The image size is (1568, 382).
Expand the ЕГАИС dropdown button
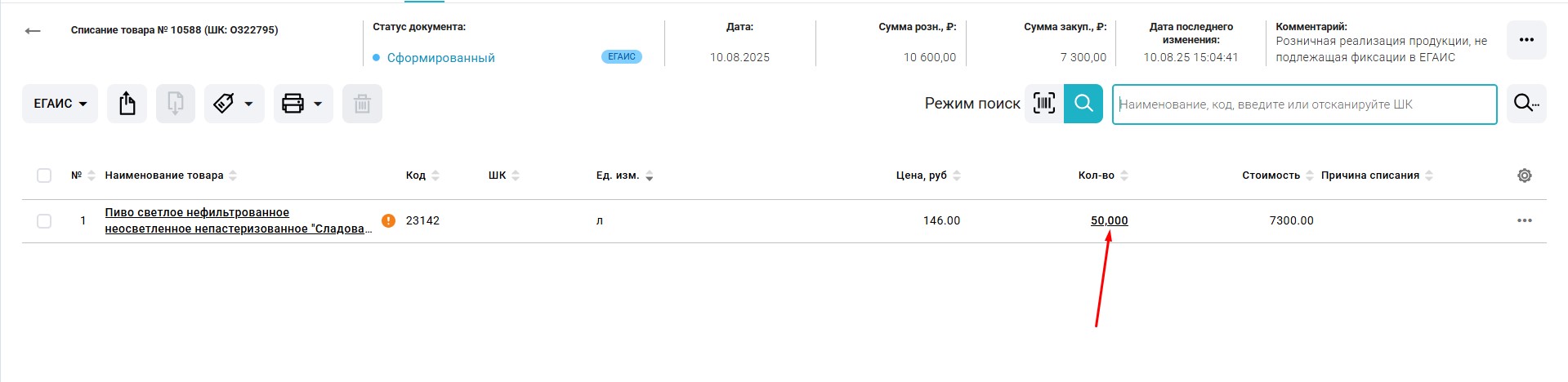pos(60,104)
